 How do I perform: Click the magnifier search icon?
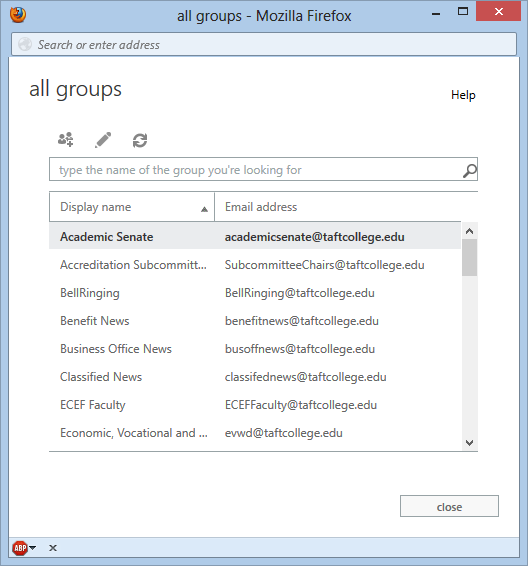470,170
